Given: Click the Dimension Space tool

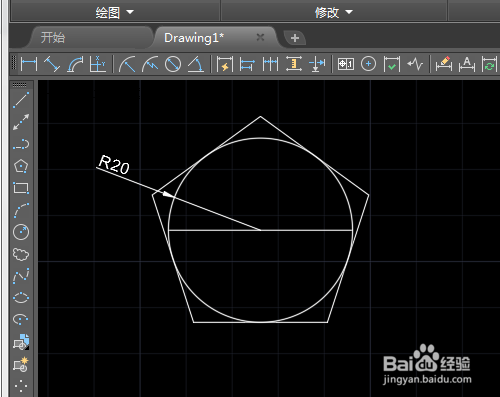Looking at the screenshot, I should pyautogui.click(x=294, y=64).
